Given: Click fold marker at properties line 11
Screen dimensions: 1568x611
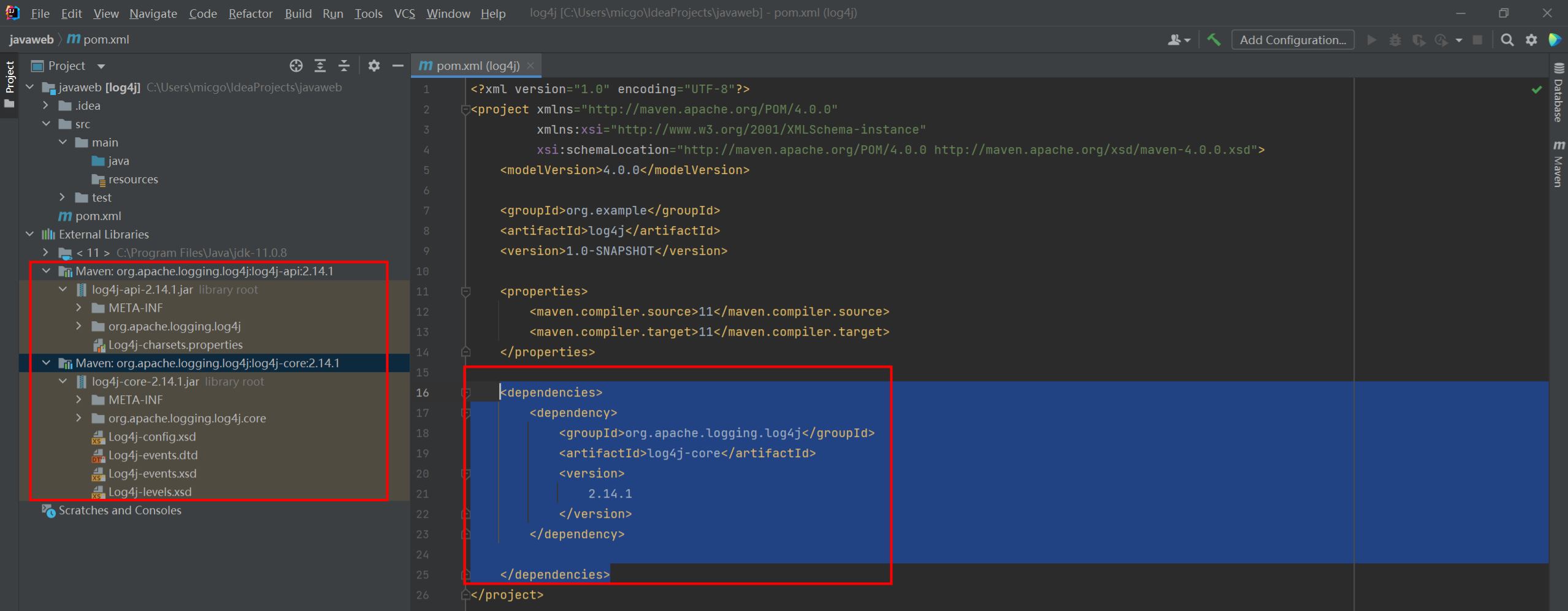Looking at the screenshot, I should click(x=465, y=292).
